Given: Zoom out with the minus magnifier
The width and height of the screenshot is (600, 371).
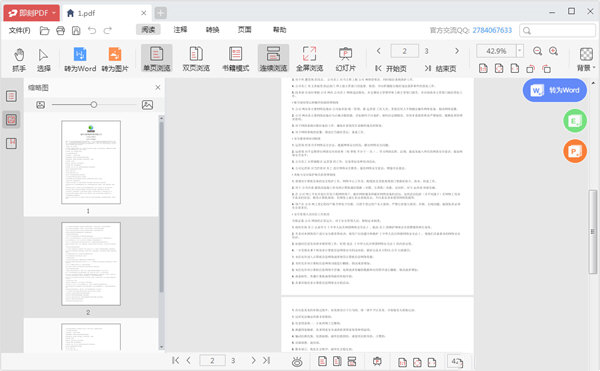Looking at the screenshot, I should pos(537,51).
